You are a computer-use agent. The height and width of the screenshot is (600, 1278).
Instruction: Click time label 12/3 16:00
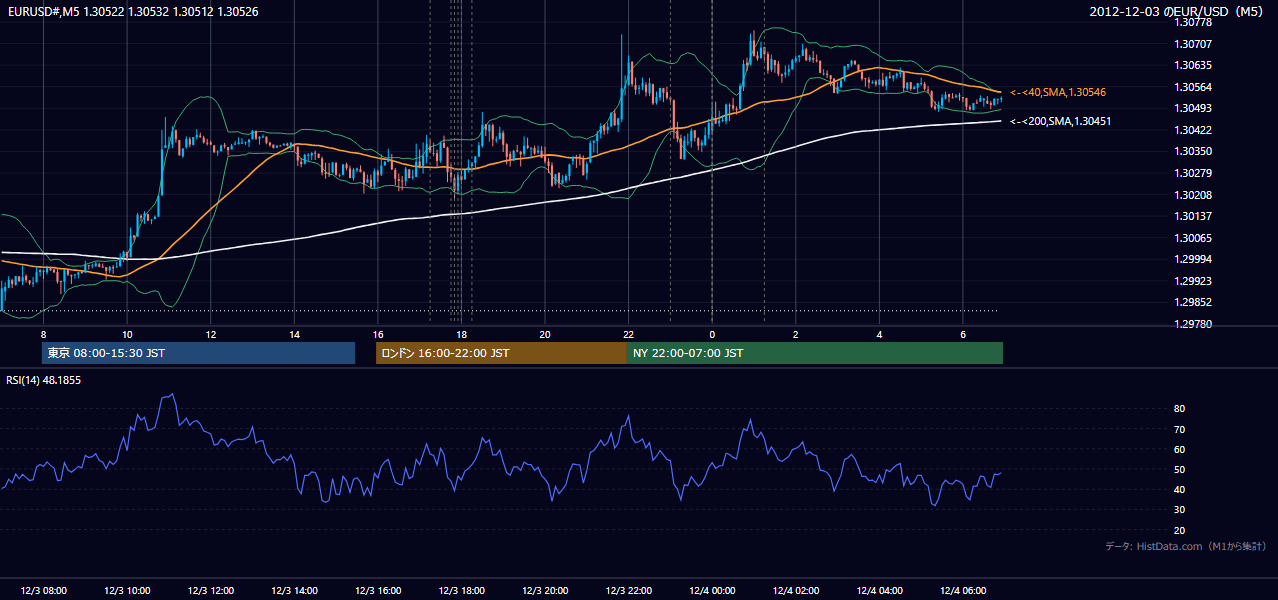pyautogui.click(x=378, y=591)
